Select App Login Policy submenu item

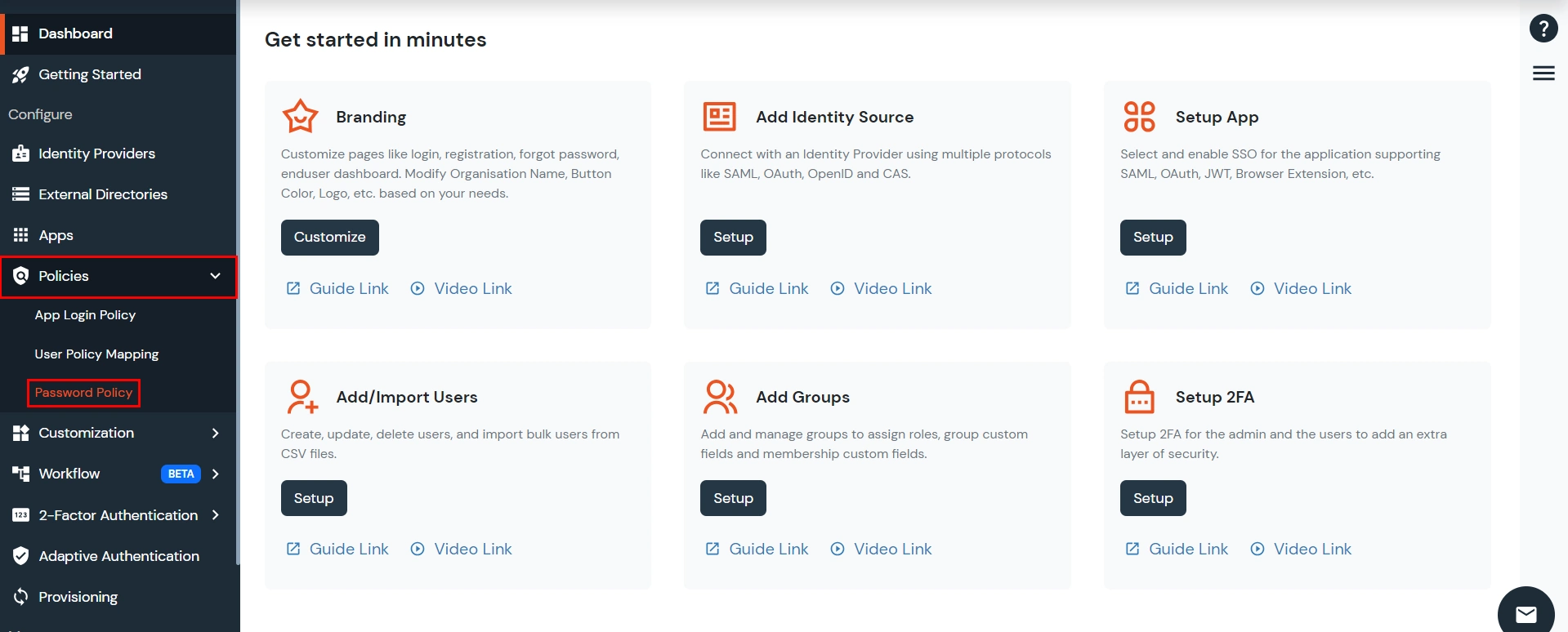[x=85, y=315]
